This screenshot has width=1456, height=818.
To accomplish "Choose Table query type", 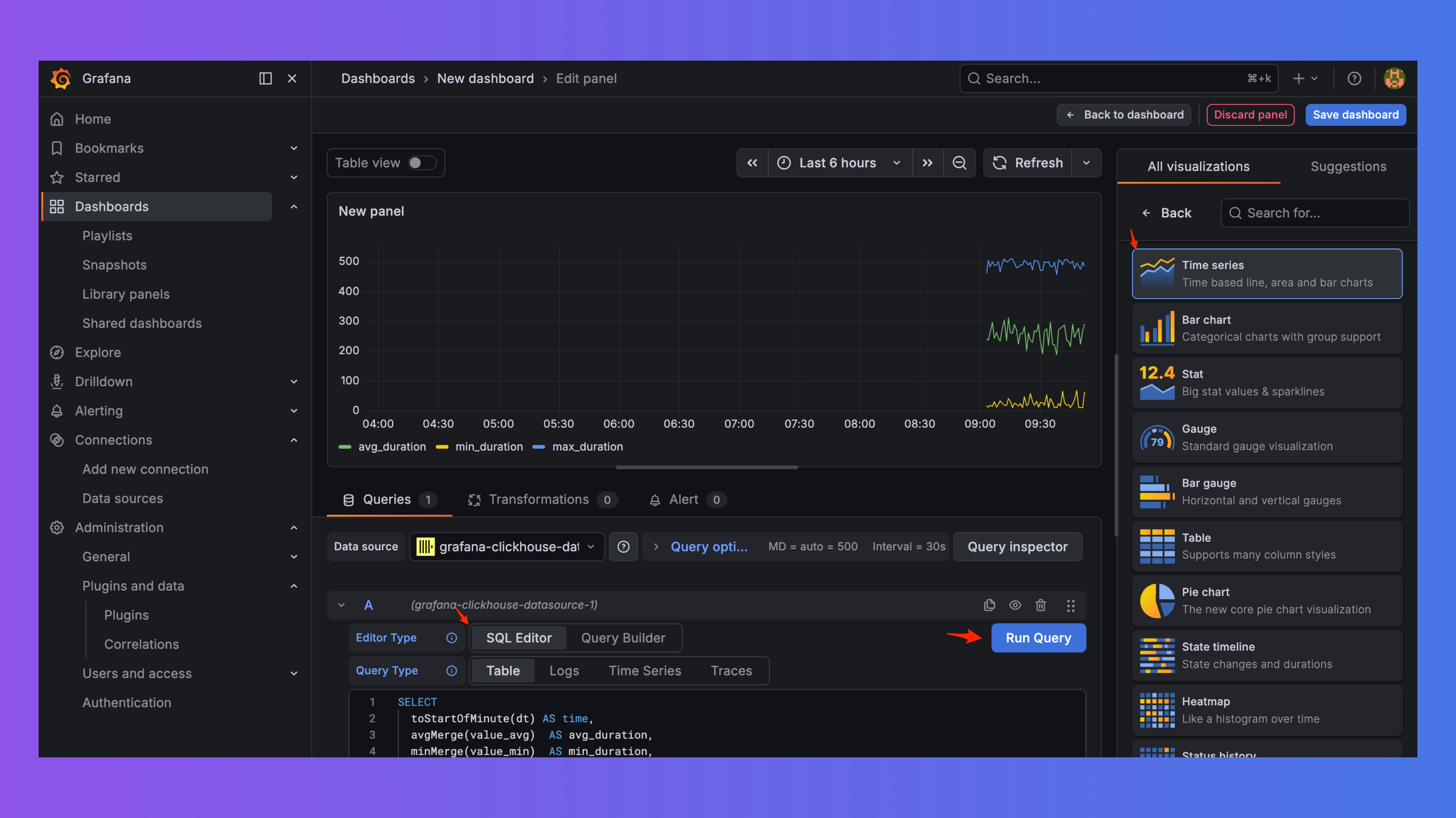I will (503, 671).
